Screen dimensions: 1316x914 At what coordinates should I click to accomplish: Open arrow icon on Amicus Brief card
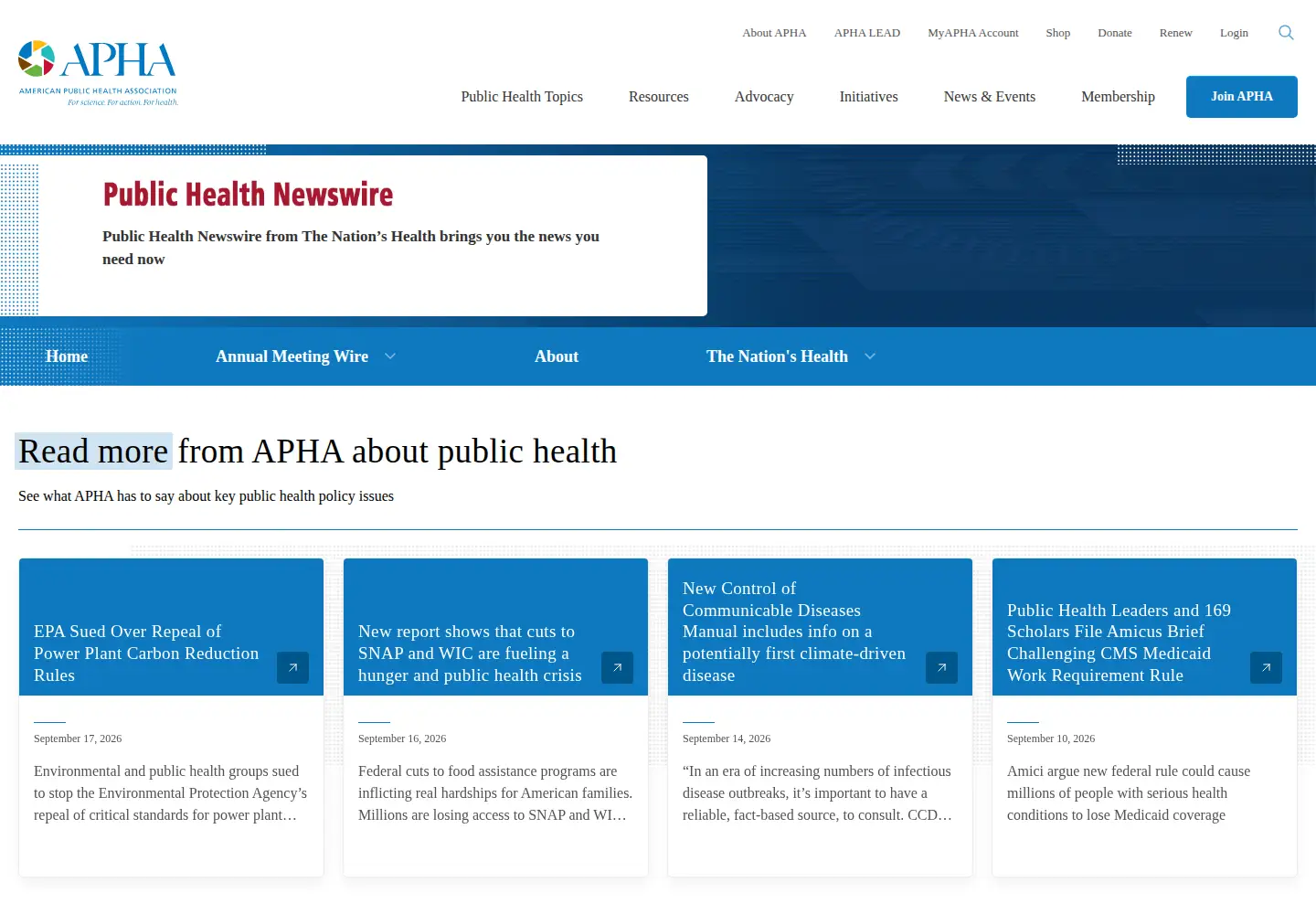1266,667
